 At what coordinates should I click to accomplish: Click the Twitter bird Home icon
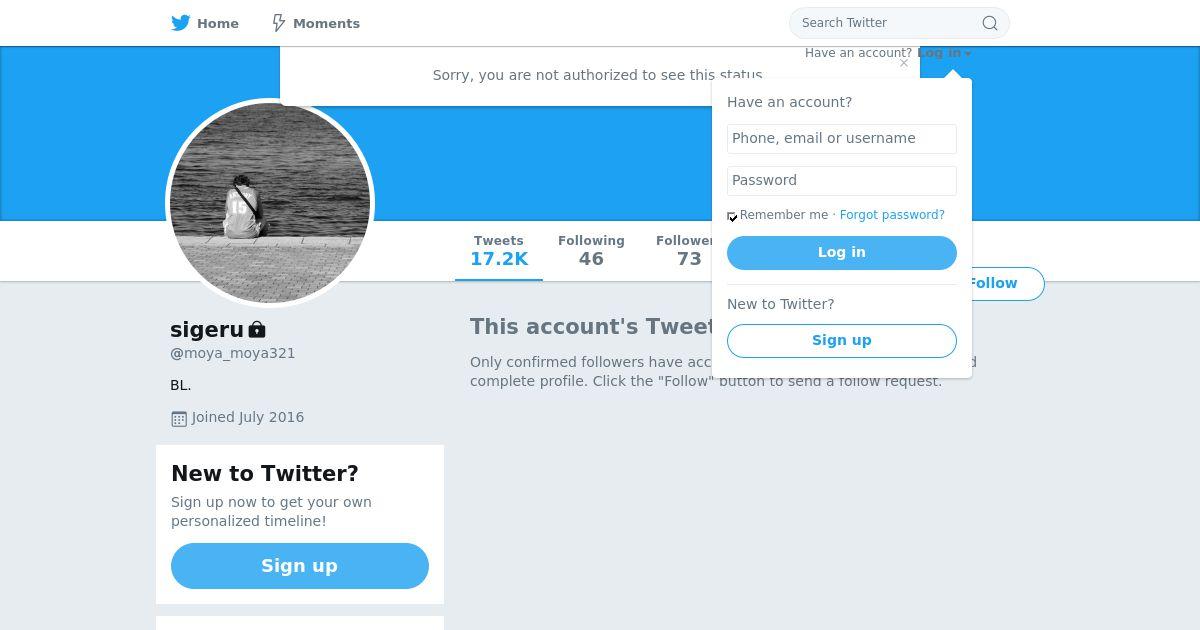click(x=181, y=23)
